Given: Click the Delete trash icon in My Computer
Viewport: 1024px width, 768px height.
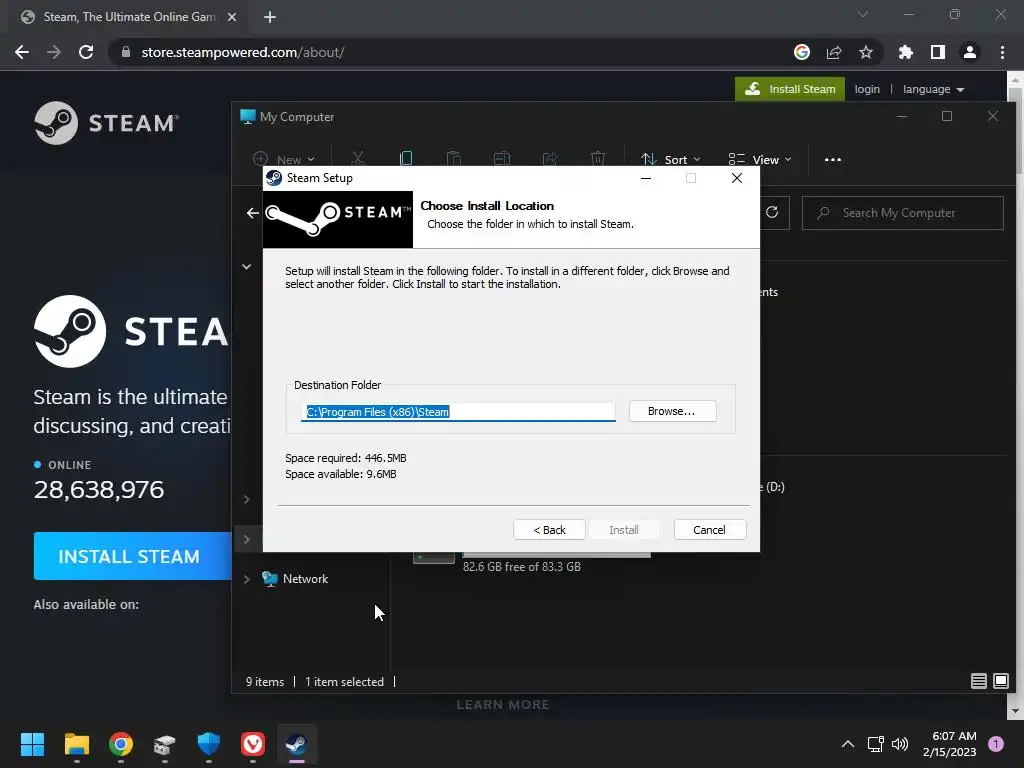Looking at the screenshot, I should pos(598,159).
